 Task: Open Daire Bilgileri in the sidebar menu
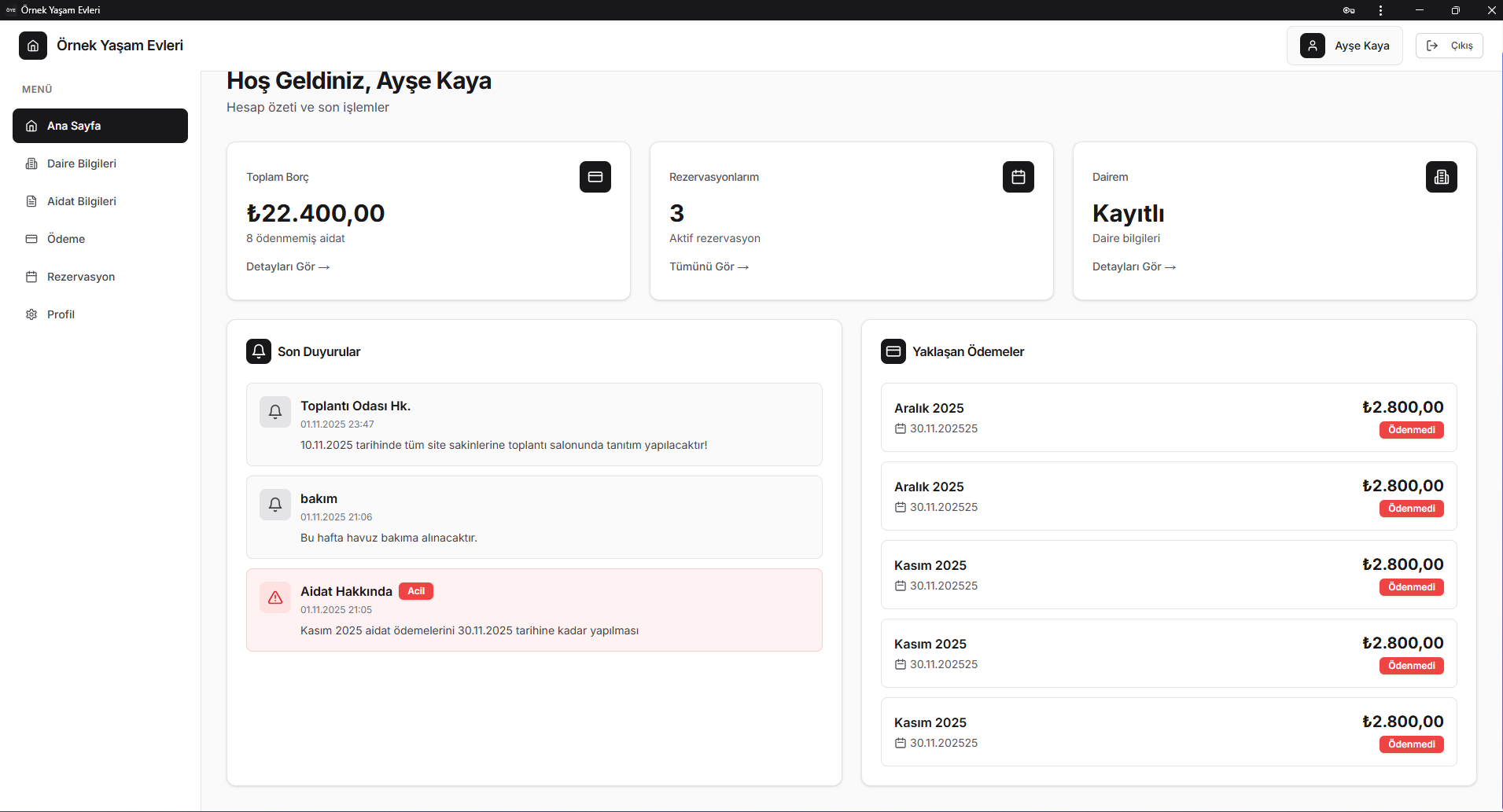coord(82,164)
